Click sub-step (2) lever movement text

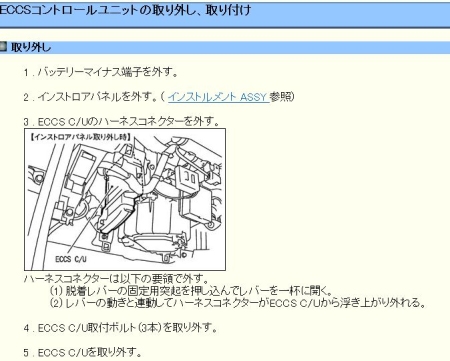pos(237,303)
